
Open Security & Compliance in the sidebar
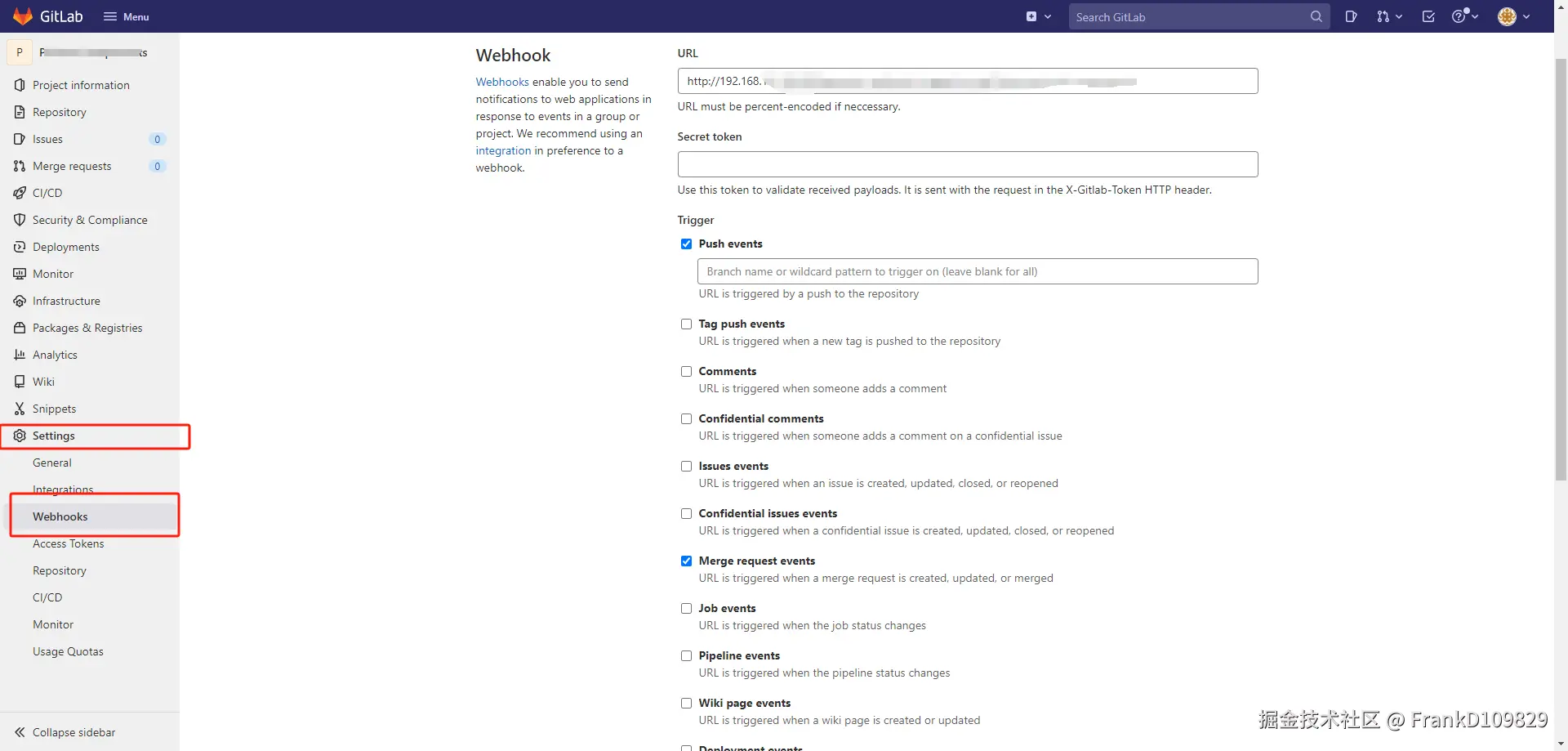pyautogui.click(x=90, y=220)
